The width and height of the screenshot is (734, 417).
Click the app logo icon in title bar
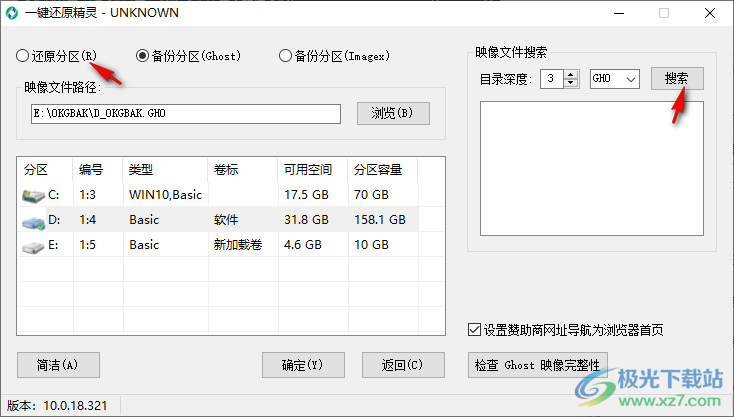tap(12, 13)
